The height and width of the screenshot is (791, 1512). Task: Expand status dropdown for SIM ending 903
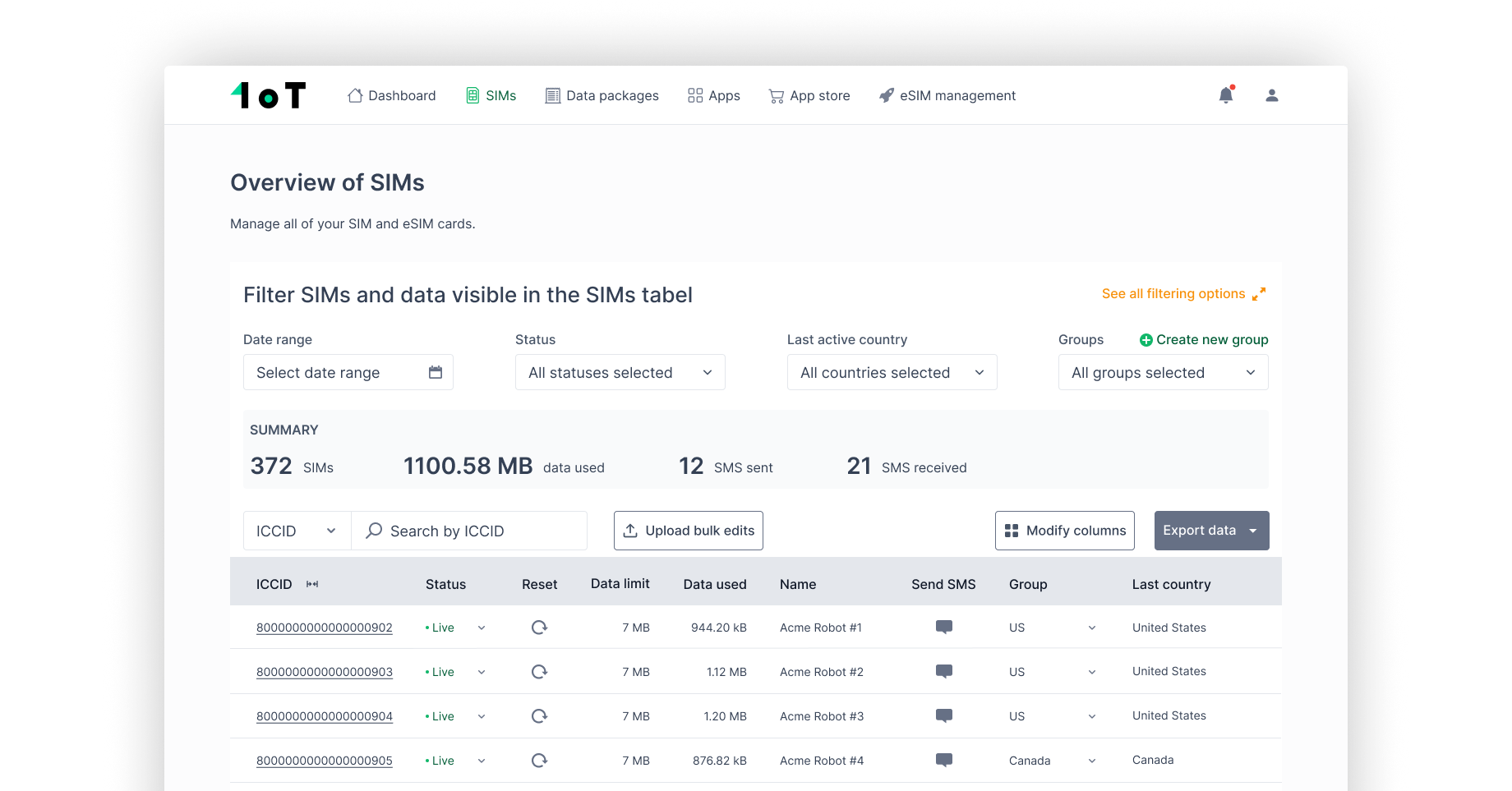click(482, 672)
